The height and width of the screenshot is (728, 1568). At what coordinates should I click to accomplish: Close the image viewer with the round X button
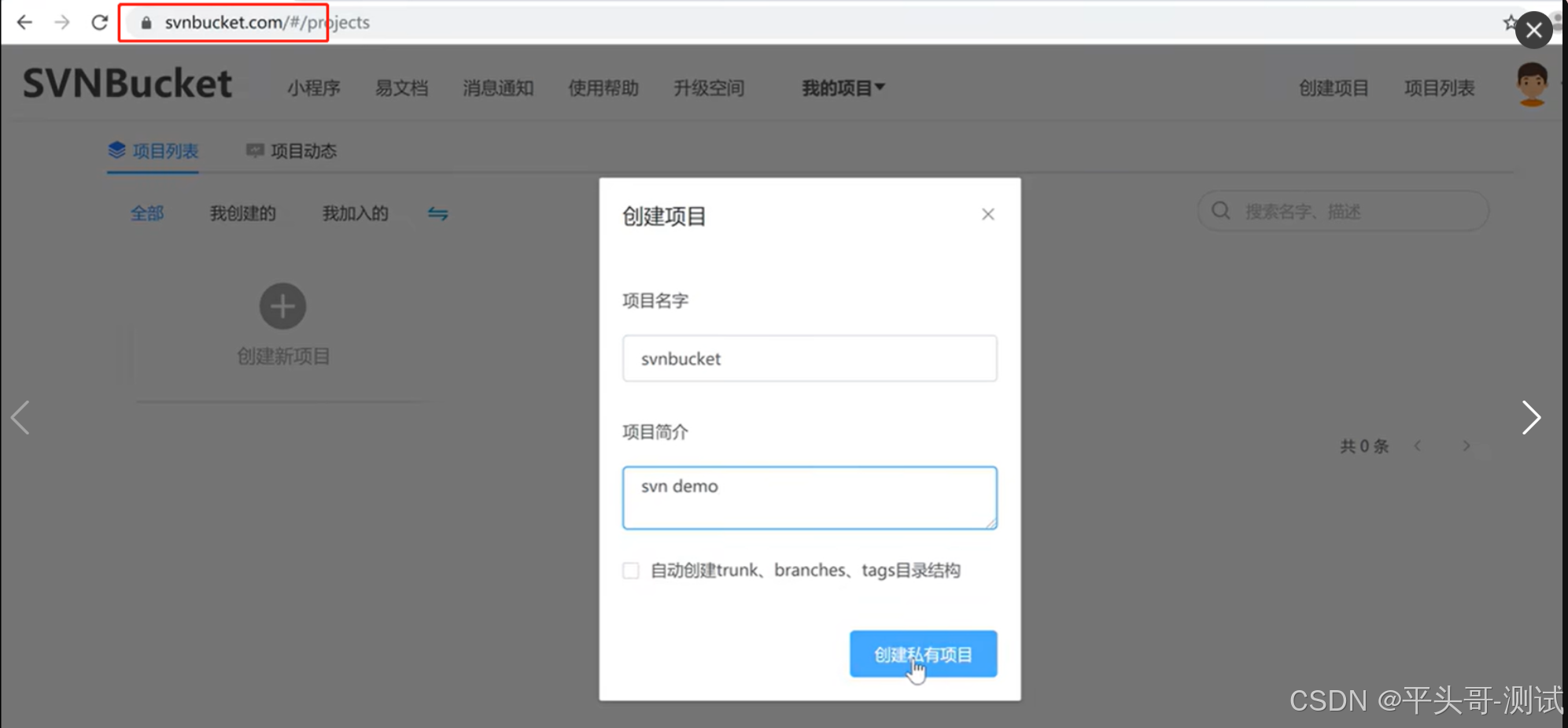click(1533, 31)
